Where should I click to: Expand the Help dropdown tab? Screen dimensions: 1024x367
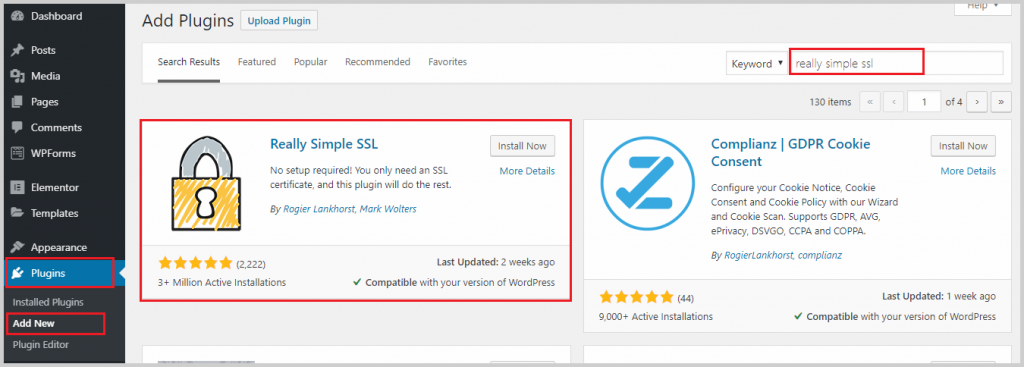[x=982, y=6]
